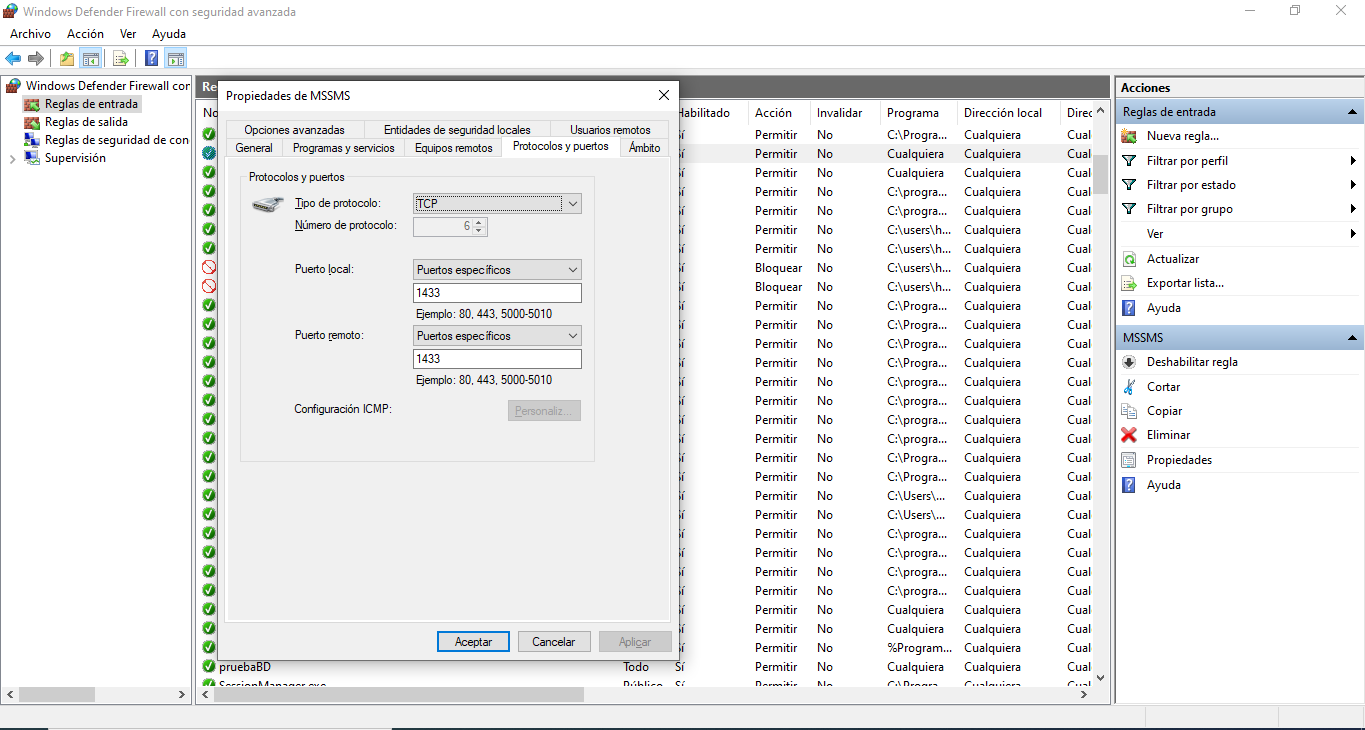Switch to Entidades de seguridad locales tab
Image resolution: width=1365 pixels, height=730 pixels.
point(457,130)
